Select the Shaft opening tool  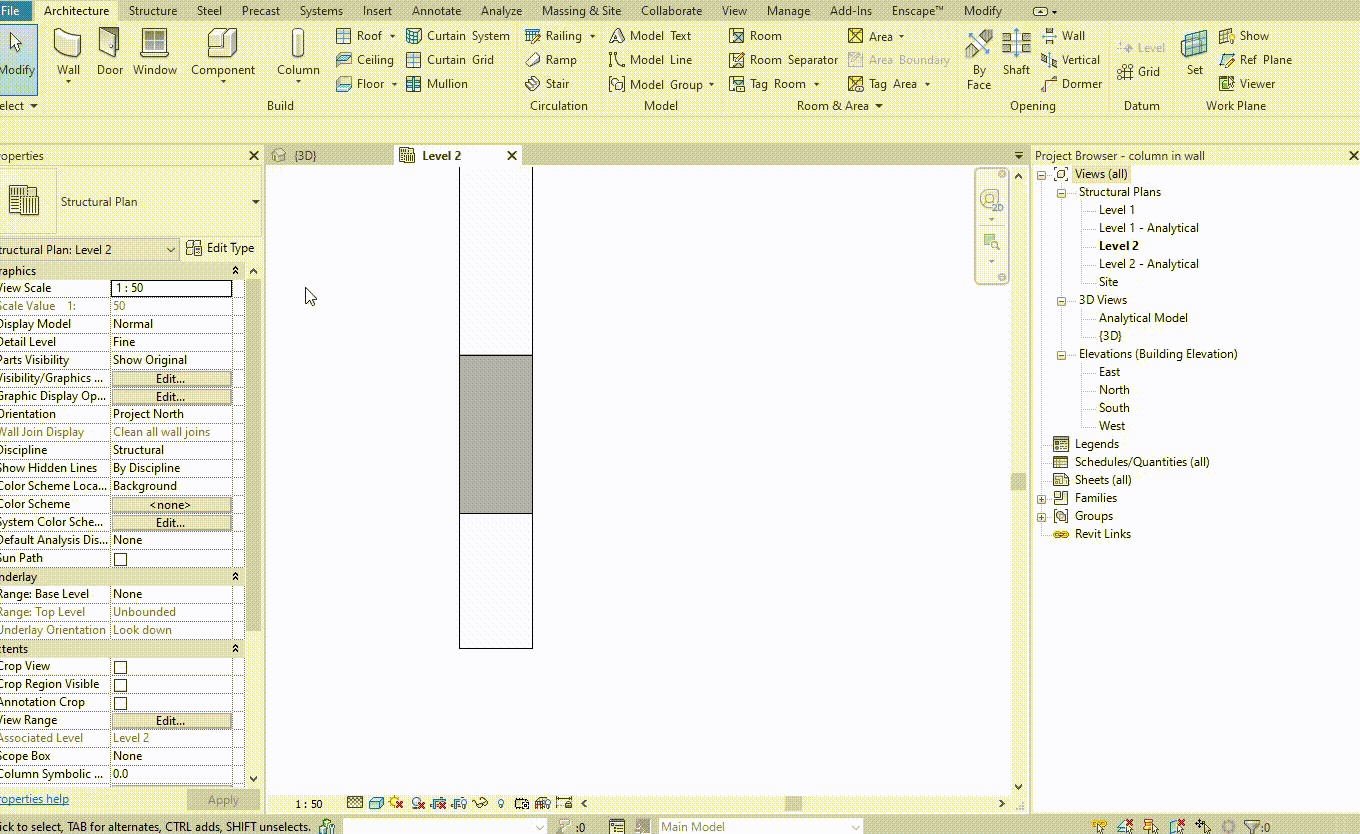click(1016, 53)
